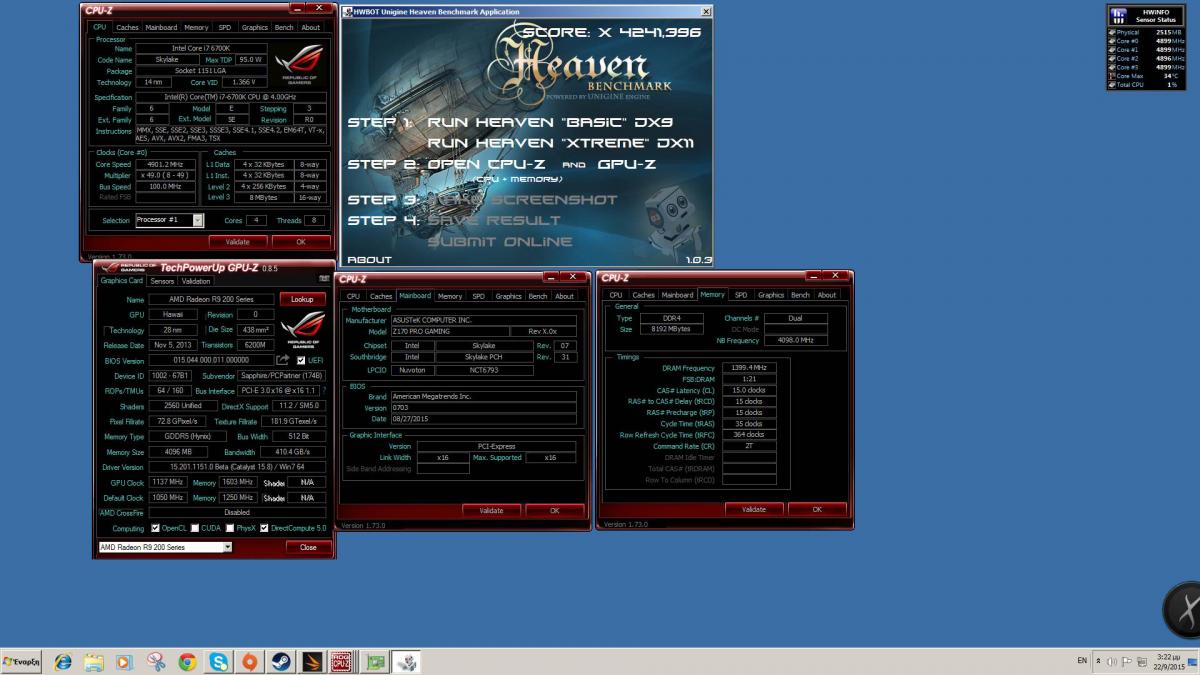Screen dimensions: 1200x675
Task: Open the Bench tab in the CPU-Z CPU window
Action: (283, 28)
